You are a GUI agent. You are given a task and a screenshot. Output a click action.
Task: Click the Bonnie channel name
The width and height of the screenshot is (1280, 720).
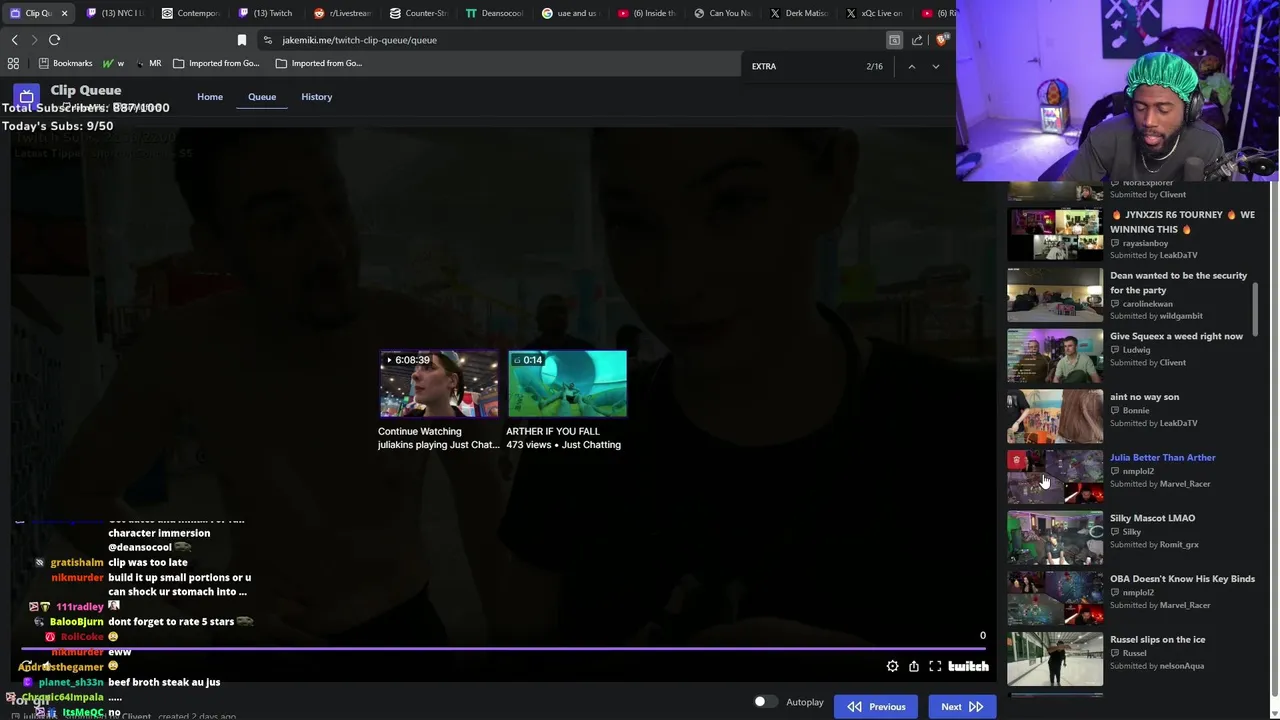(x=1136, y=411)
